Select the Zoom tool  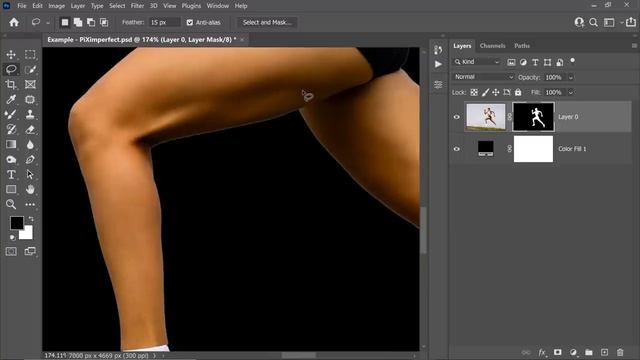click(11, 204)
